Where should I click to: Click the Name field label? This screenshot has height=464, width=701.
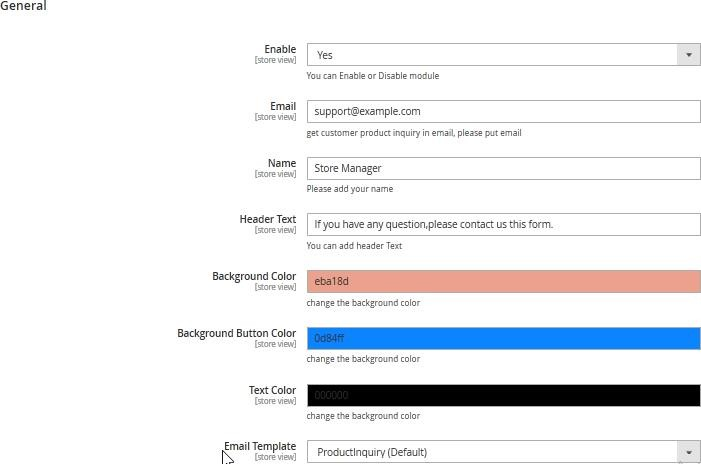(282, 163)
